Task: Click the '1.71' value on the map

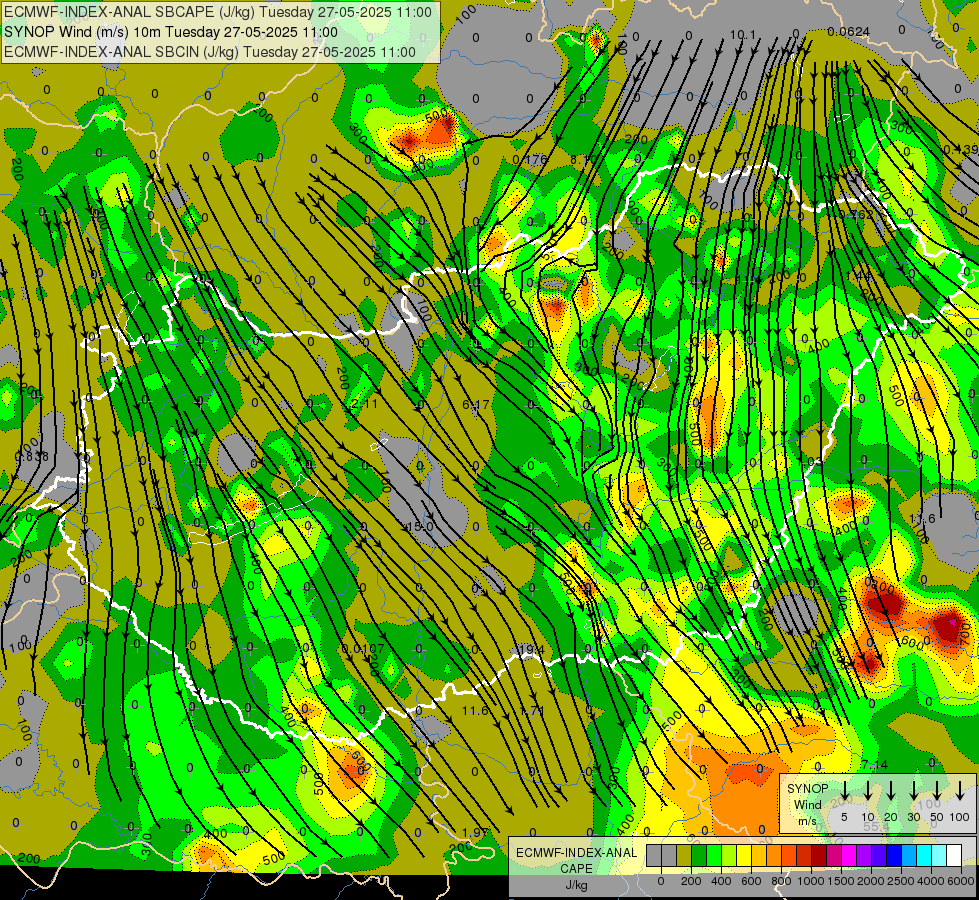Action: [x=532, y=711]
